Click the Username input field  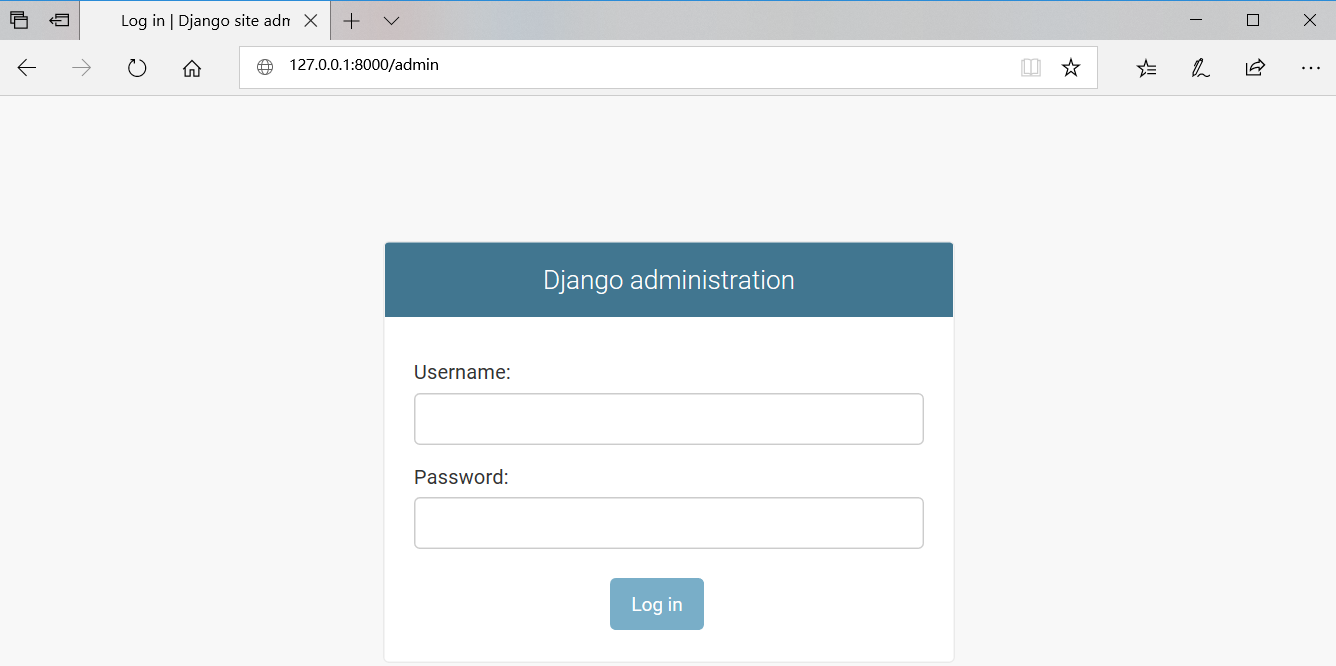click(669, 419)
